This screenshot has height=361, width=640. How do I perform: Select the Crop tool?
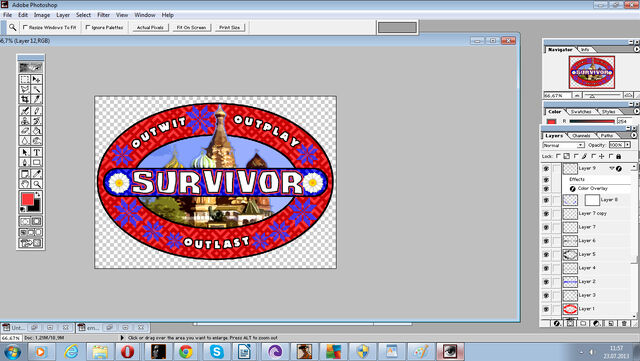pyautogui.click(x=25, y=99)
